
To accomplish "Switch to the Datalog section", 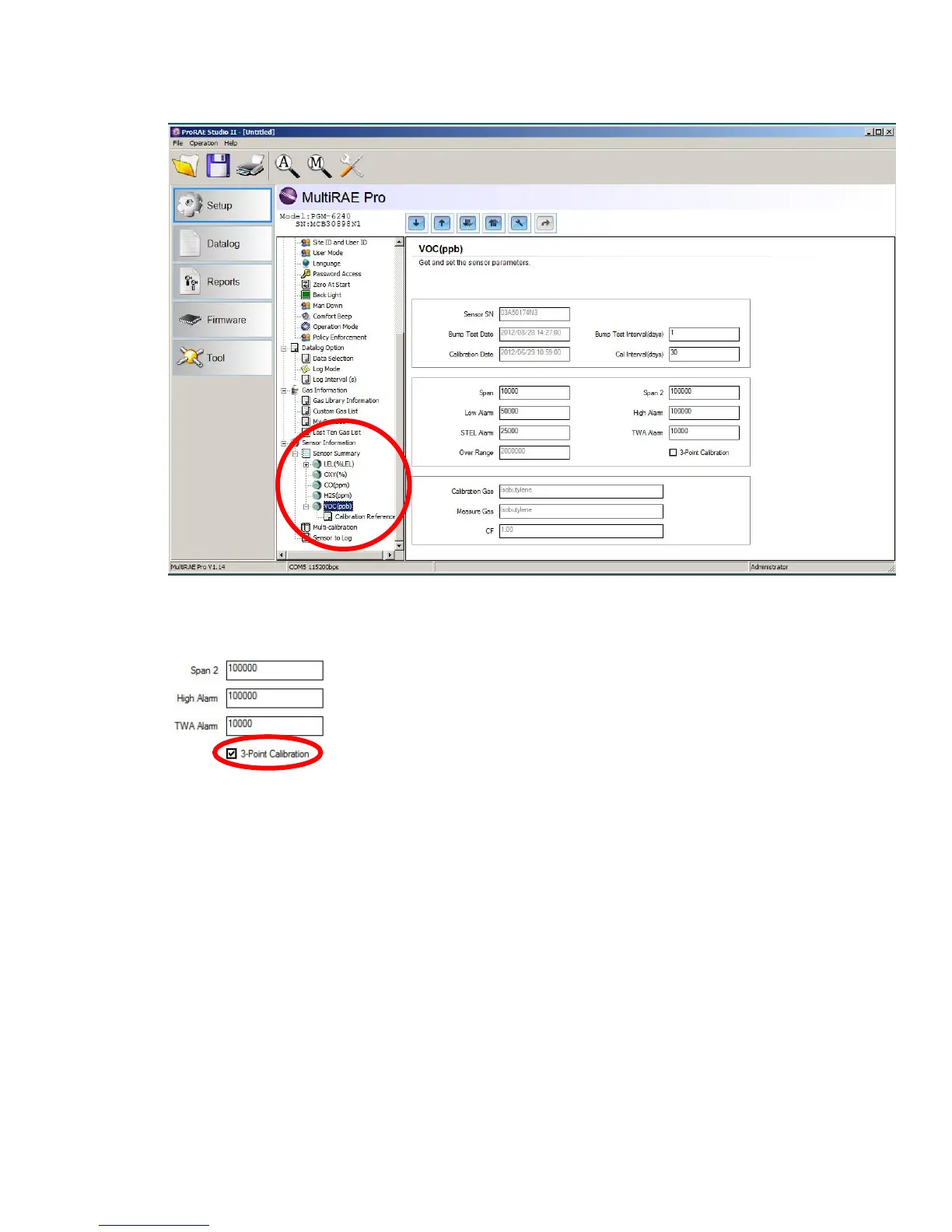I will point(222,243).
